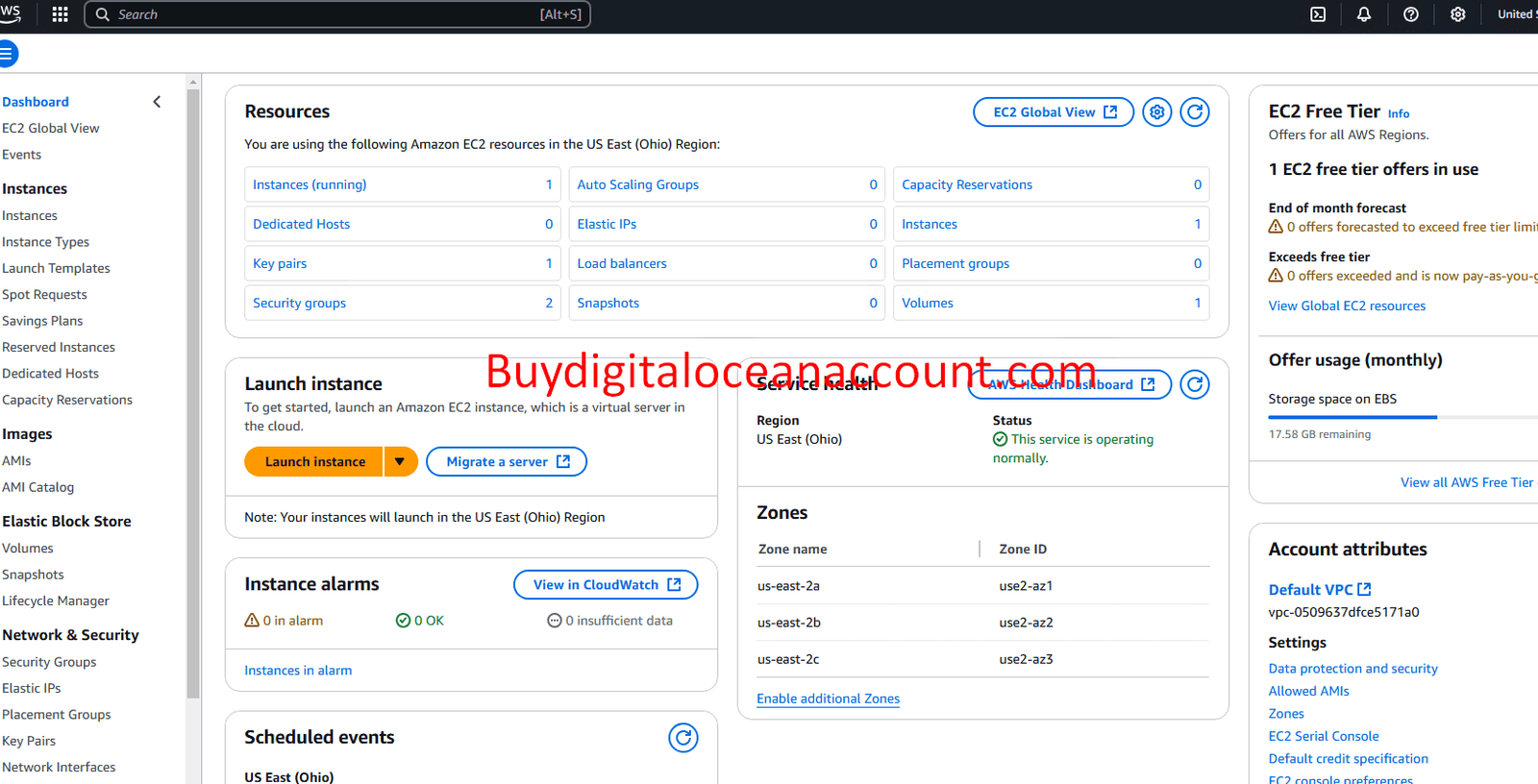Open Data protection and security settings
The height and width of the screenshot is (784, 1538).
point(1352,669)
